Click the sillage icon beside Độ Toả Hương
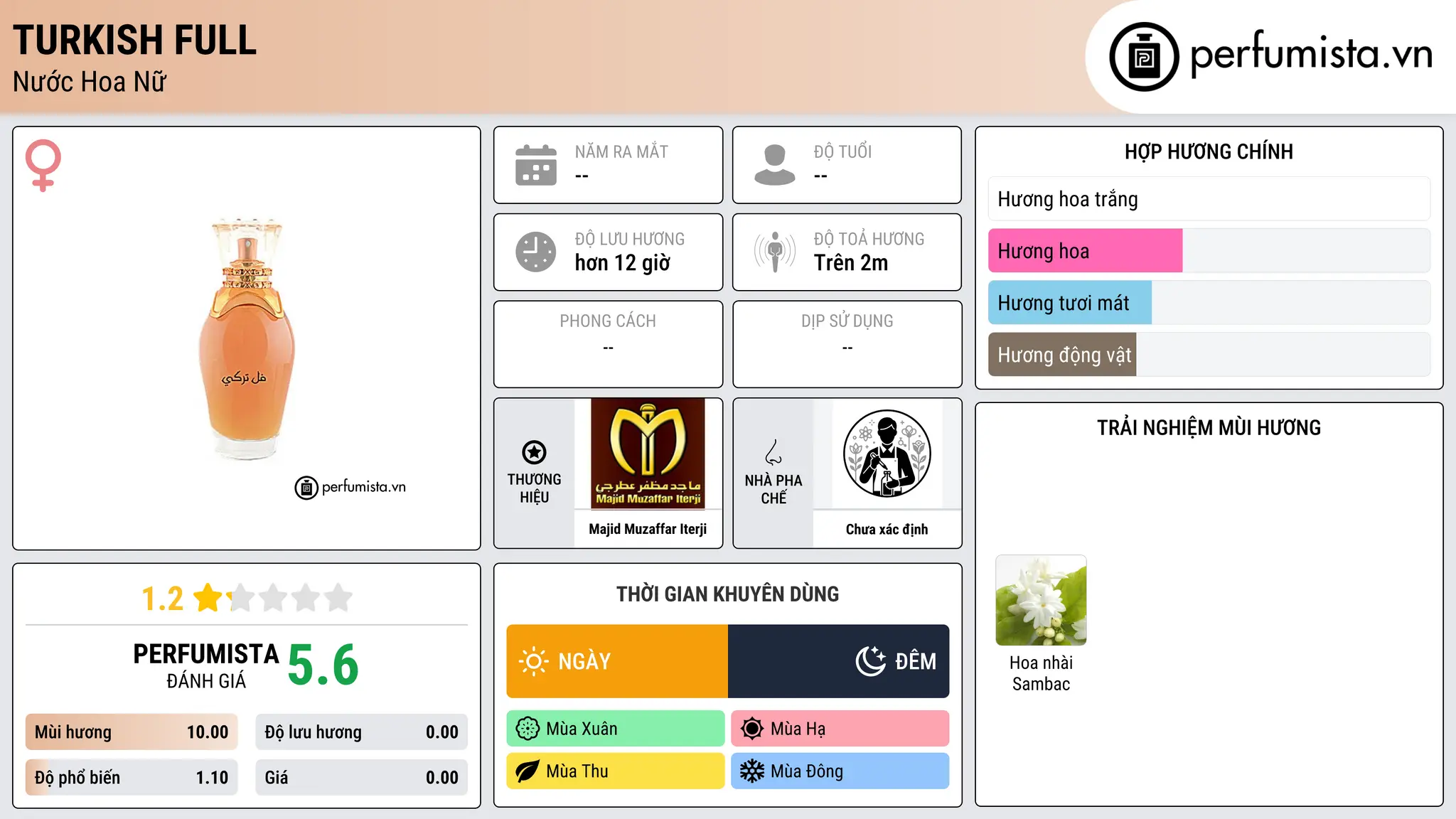The image size is (1456, 819). 775,252
